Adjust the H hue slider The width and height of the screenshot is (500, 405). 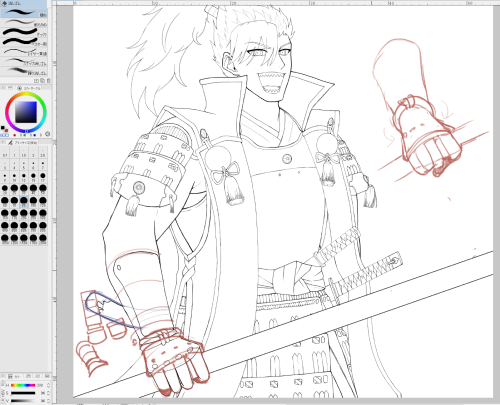(23, 385)
